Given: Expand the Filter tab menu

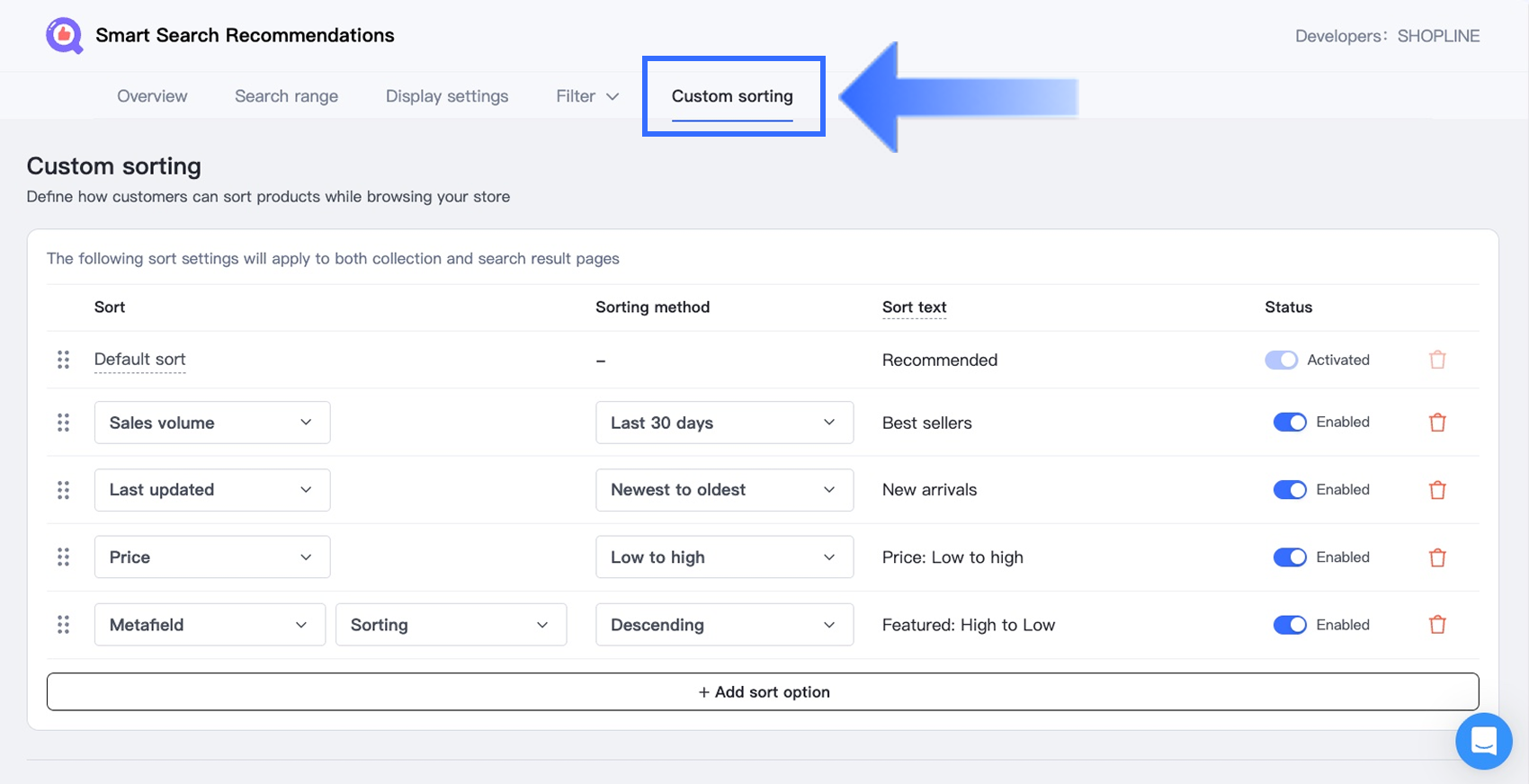Looking at the screenshot, I should (x=587, y=96).
